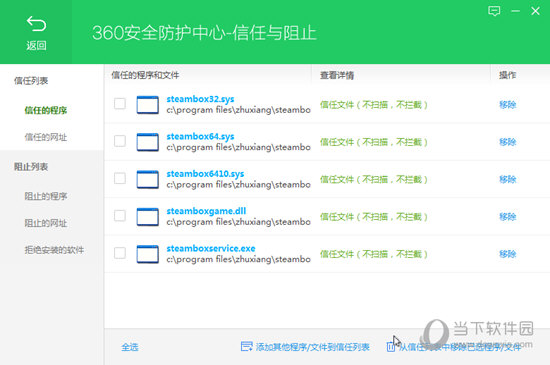Open 信任的程序 in the sidebar

[46, 110]
